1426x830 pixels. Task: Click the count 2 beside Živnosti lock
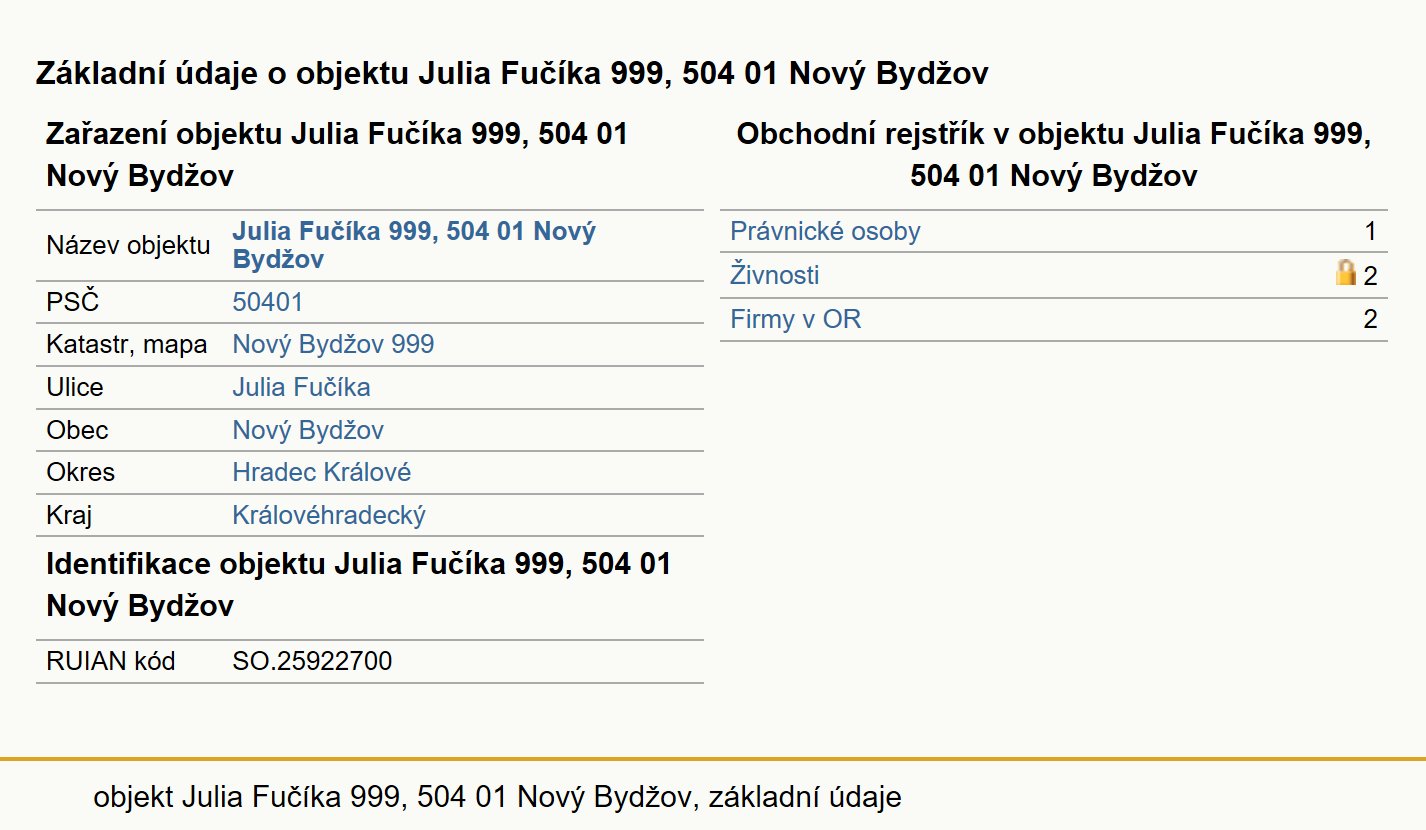pos(1370,276)
